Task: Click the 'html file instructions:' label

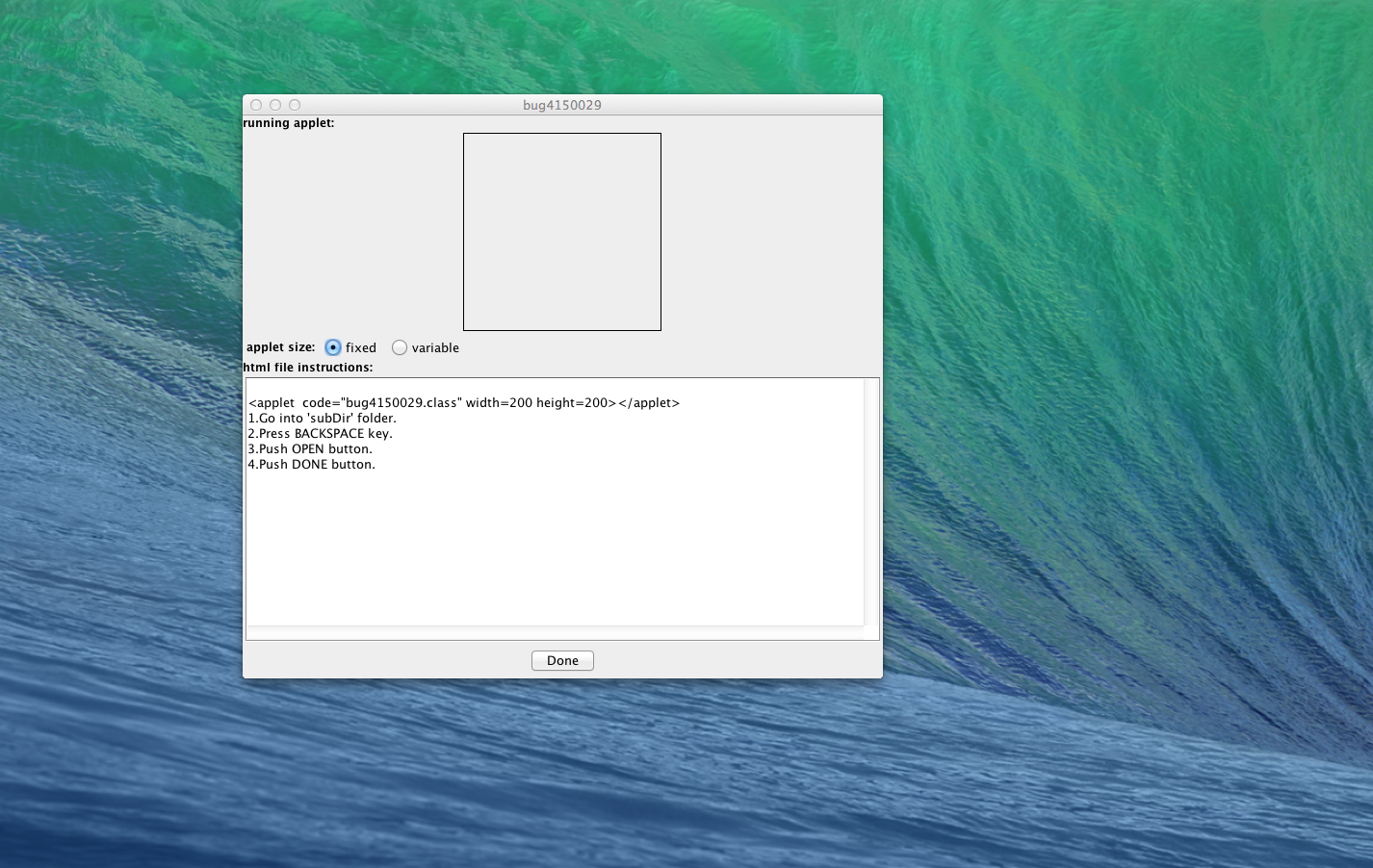Action: click(307, 368)
